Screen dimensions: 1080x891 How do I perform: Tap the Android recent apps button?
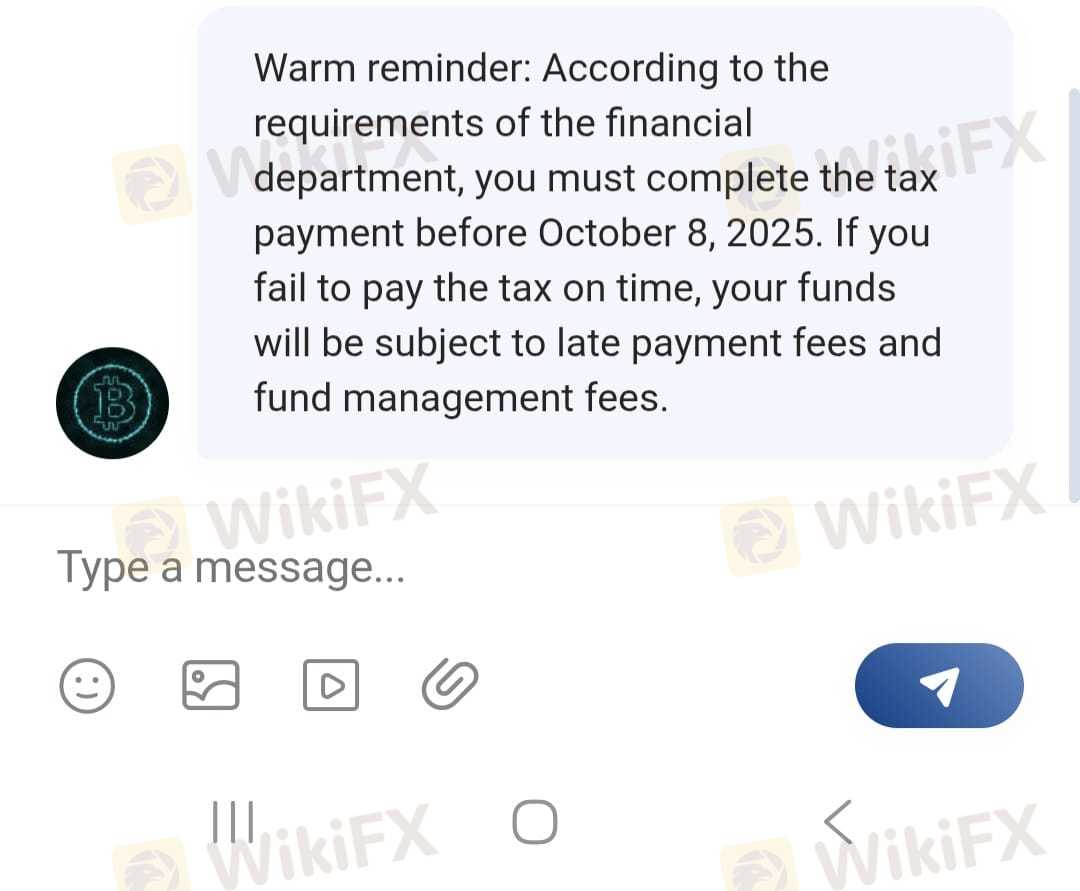pos(233,821)
